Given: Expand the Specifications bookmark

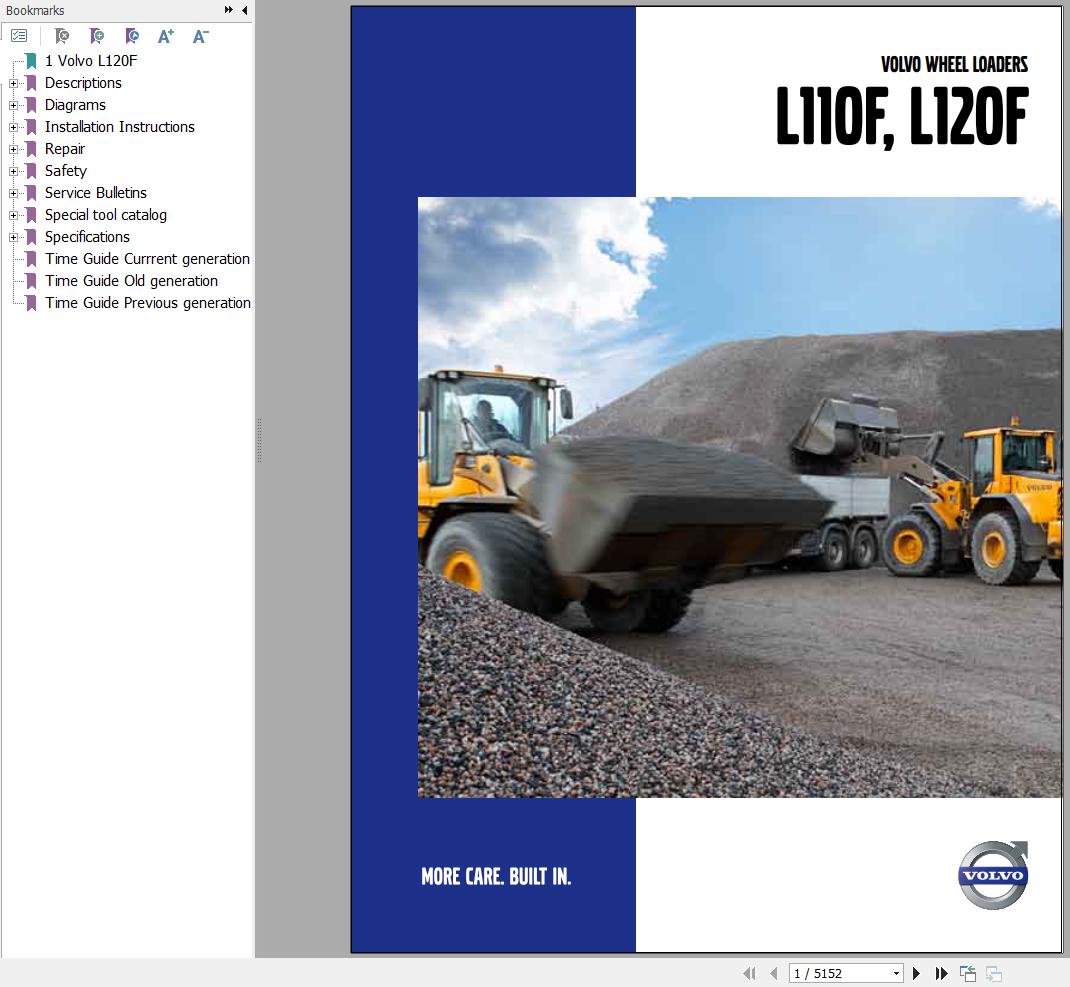Looking at the screenshot, I should click(x=13, y=237).
